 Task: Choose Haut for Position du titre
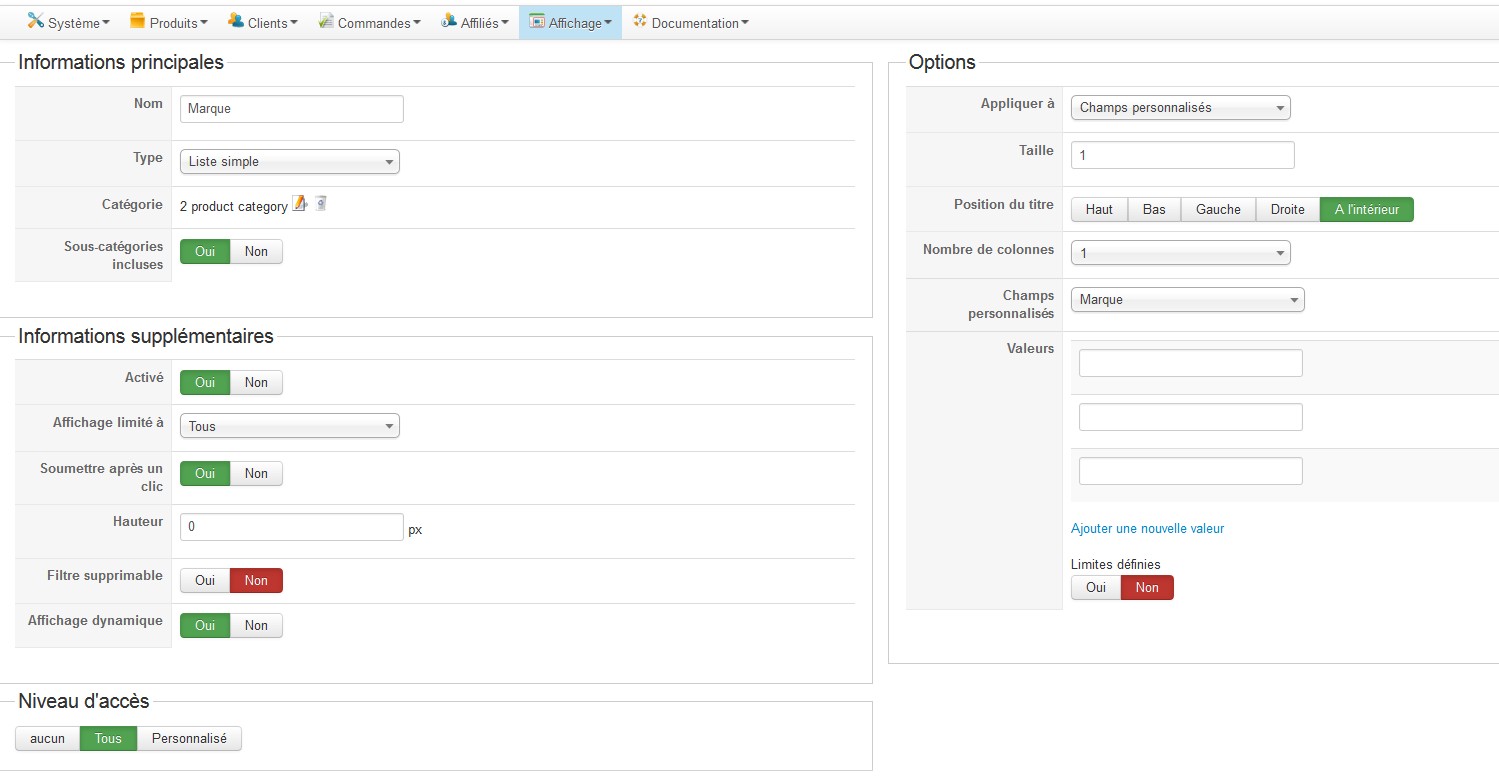pos(1099,209)
